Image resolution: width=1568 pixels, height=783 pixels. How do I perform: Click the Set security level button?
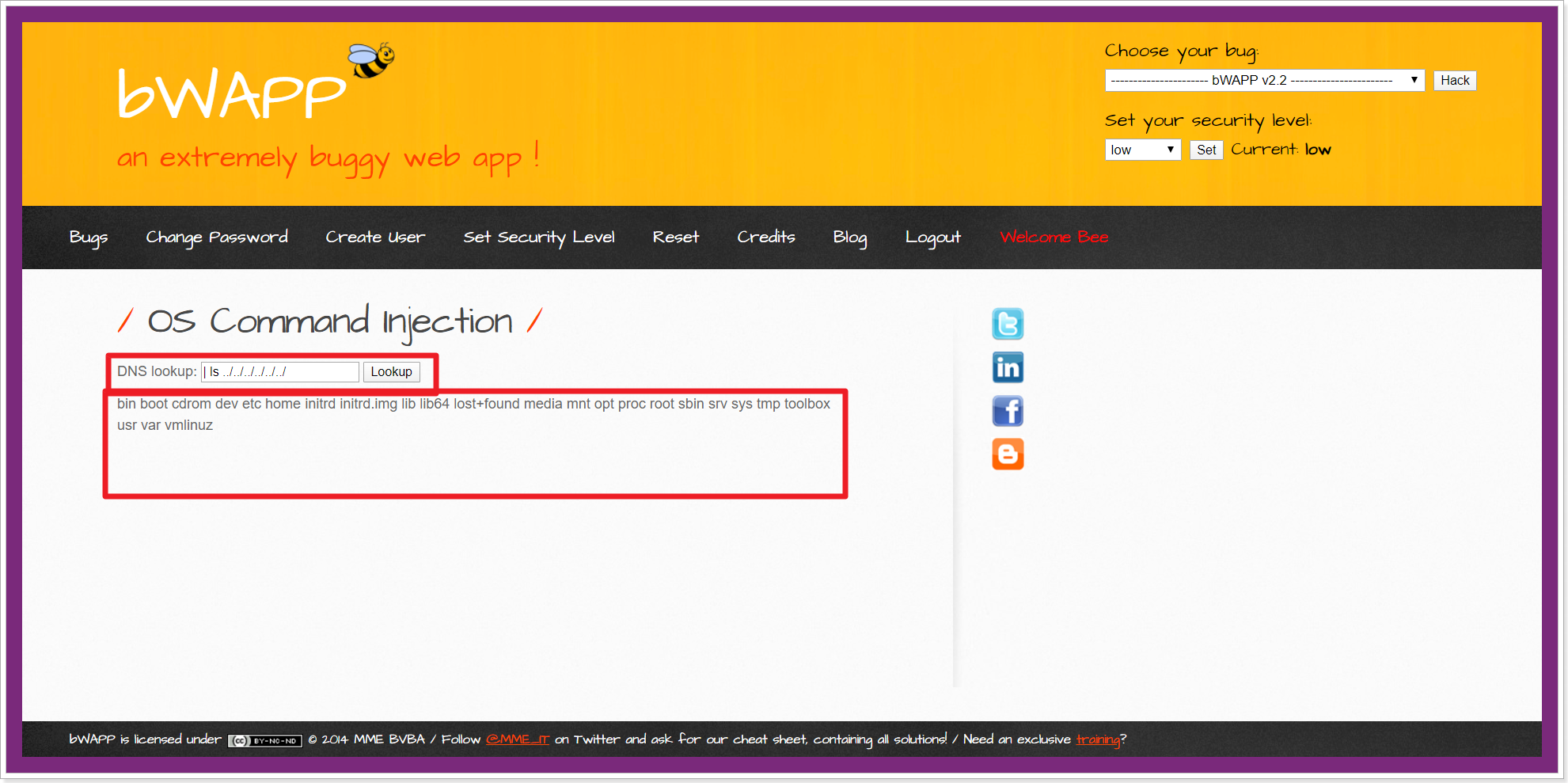[x=1206, y=150]
